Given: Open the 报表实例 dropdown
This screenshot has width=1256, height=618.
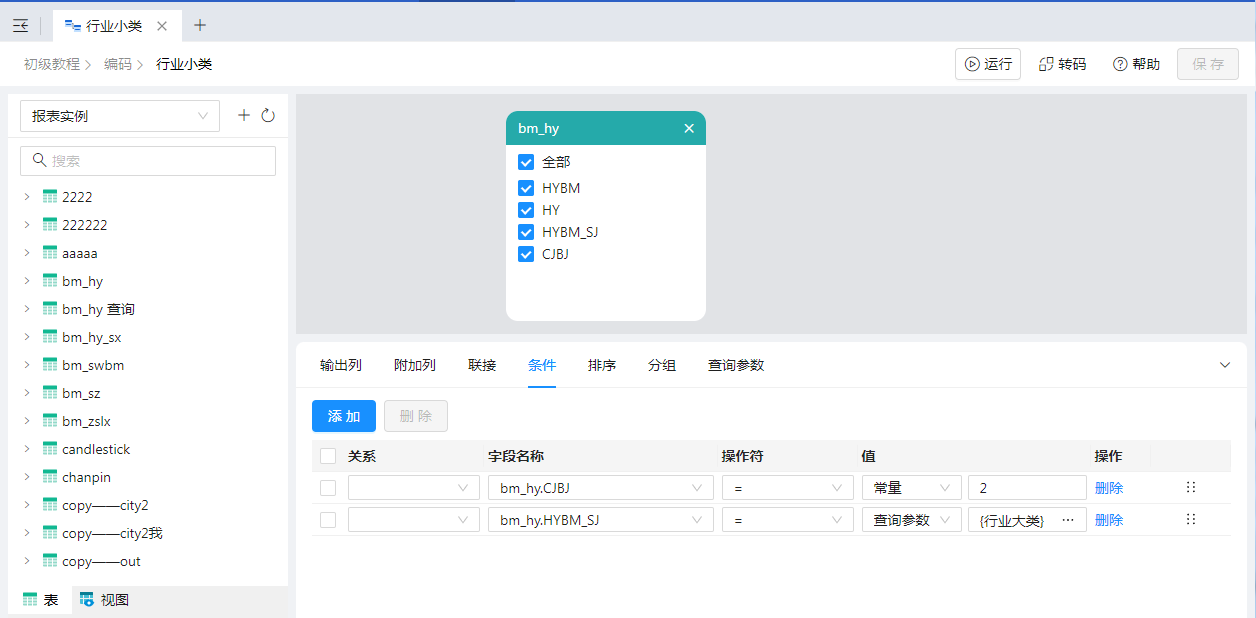Looking at the screenshot, I should pyautogui.click(x=120, y=116).
